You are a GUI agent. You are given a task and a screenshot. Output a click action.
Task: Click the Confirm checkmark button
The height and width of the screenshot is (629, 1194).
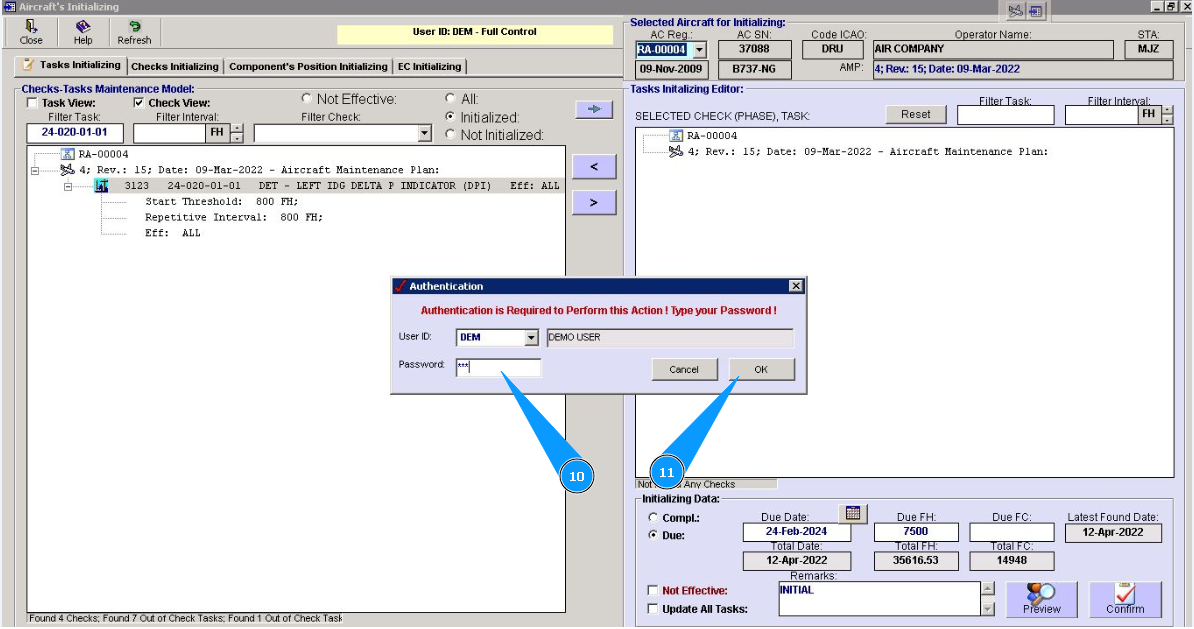tap(1125, 599)
